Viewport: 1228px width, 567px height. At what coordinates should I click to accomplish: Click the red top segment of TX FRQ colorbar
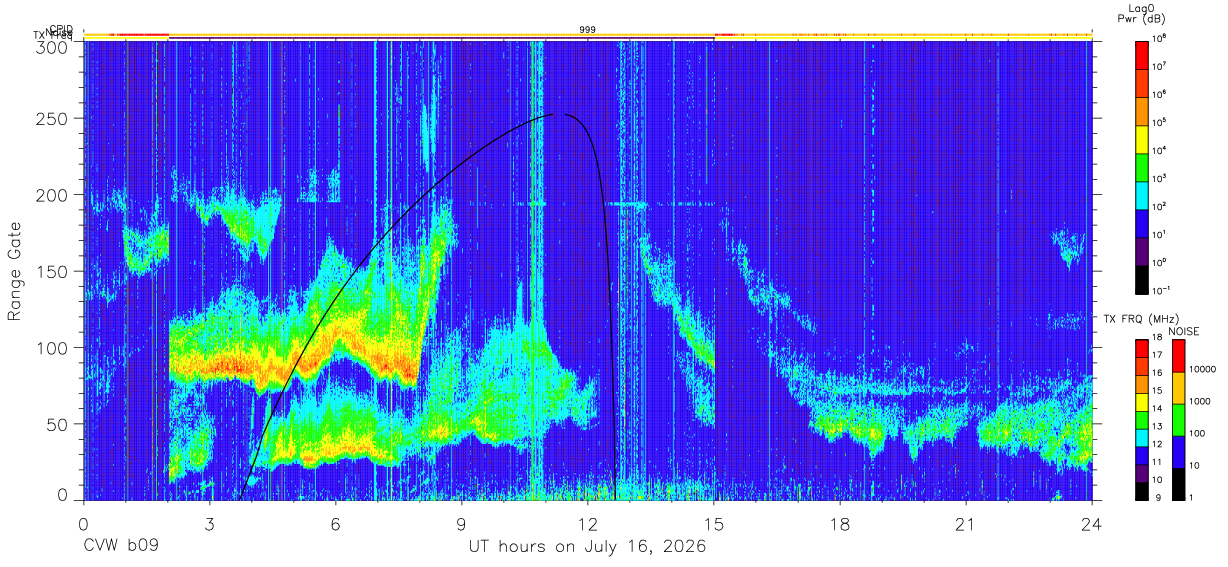(x=1142, y=349)
